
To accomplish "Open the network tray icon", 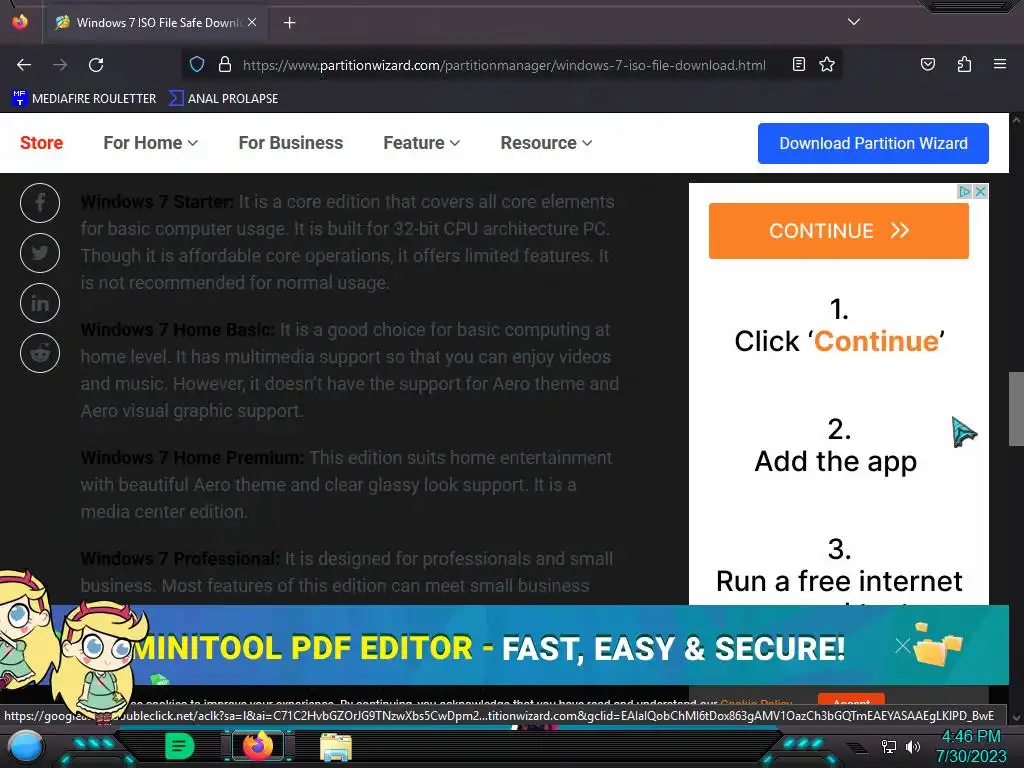I will [x=888, y=746].
